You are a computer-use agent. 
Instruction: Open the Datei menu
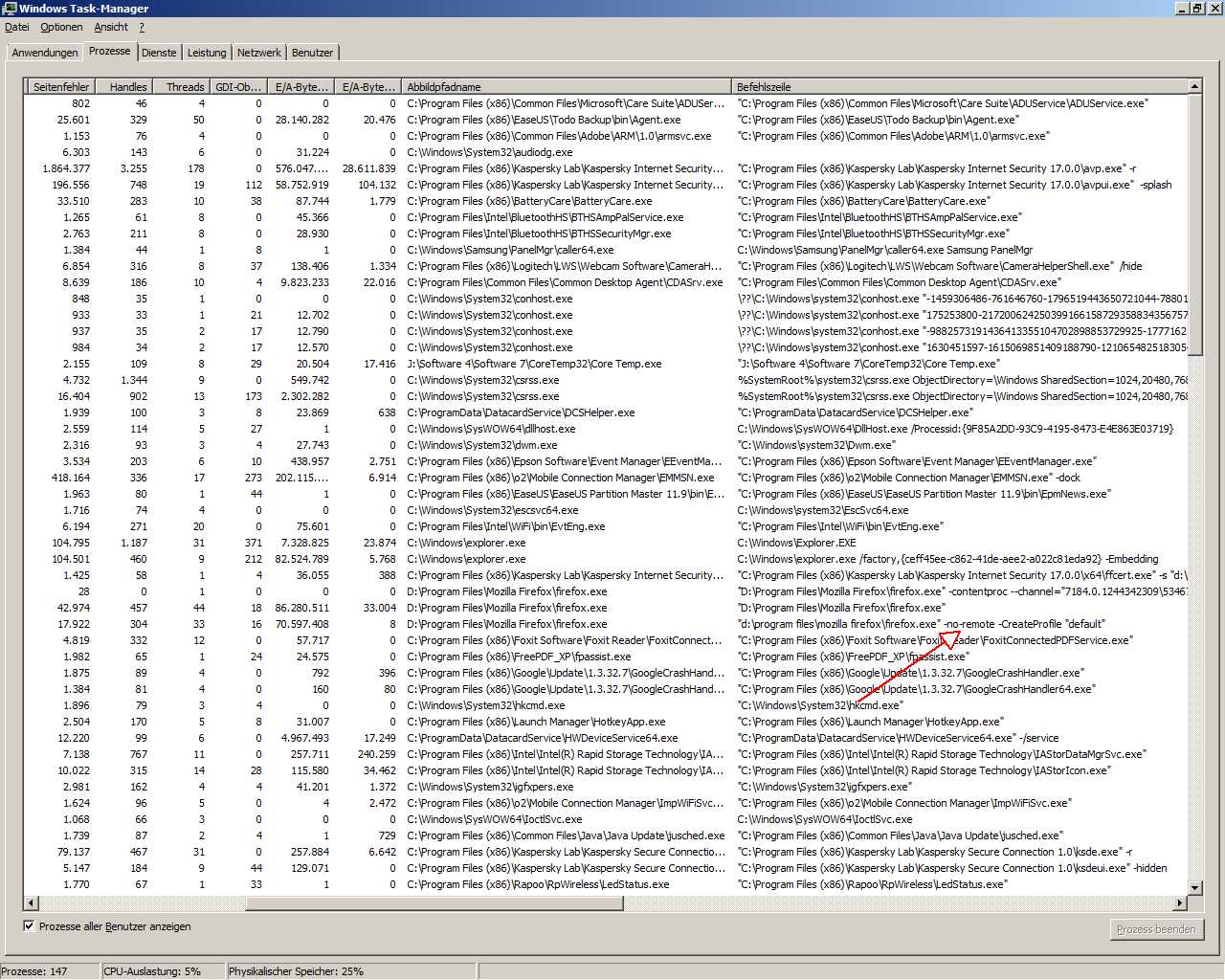[17, 27]
